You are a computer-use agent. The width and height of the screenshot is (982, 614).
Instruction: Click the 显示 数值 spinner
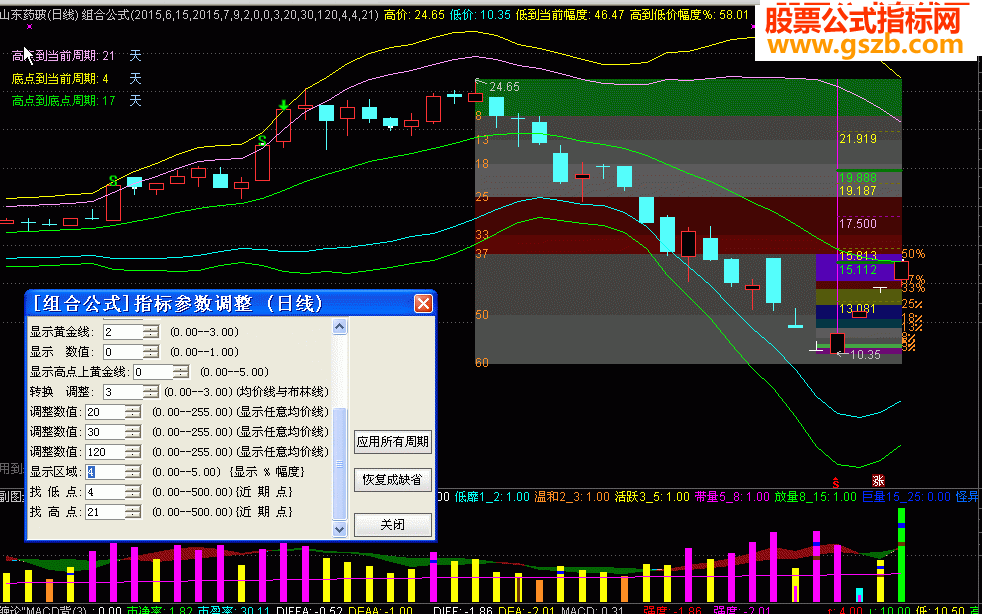tap(152, 352)
